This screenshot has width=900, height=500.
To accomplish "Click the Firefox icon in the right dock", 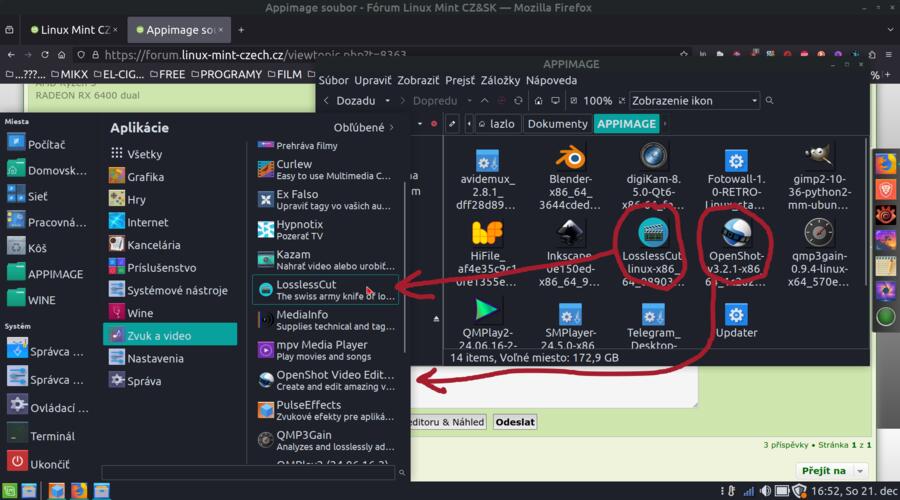I will pos(885,164).
